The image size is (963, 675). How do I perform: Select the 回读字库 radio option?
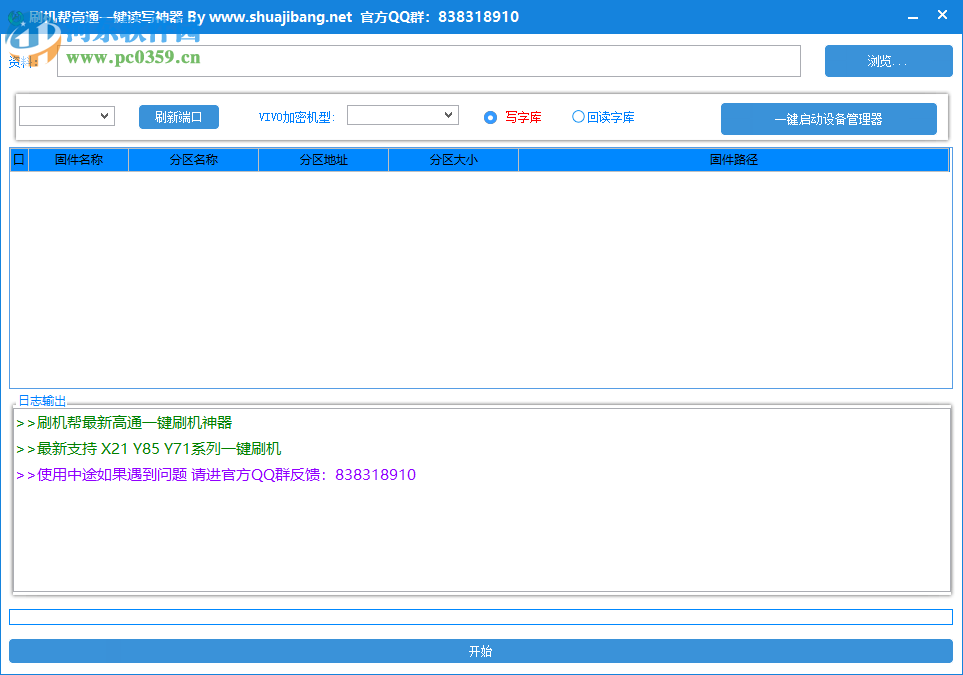tap(578, 117)
